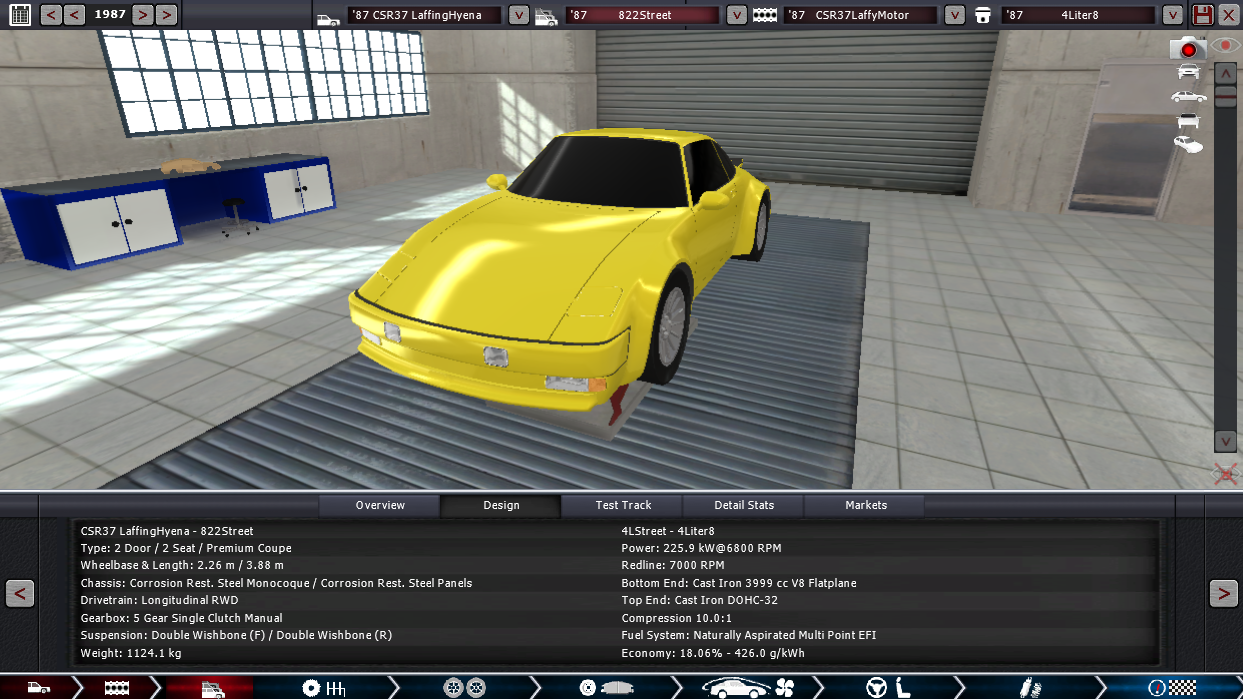Open the calendar icon in top bar
This screenshot has height=699, width=1243.
[x=20, y=15]
